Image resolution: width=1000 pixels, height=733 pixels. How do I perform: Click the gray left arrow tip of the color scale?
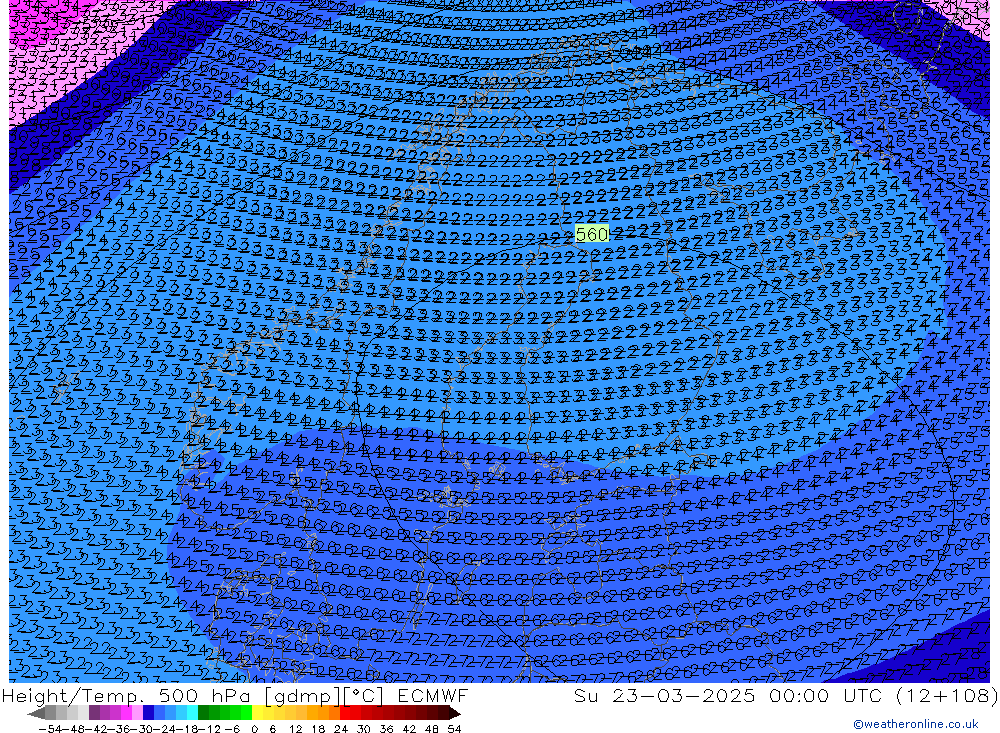[36, 714]
